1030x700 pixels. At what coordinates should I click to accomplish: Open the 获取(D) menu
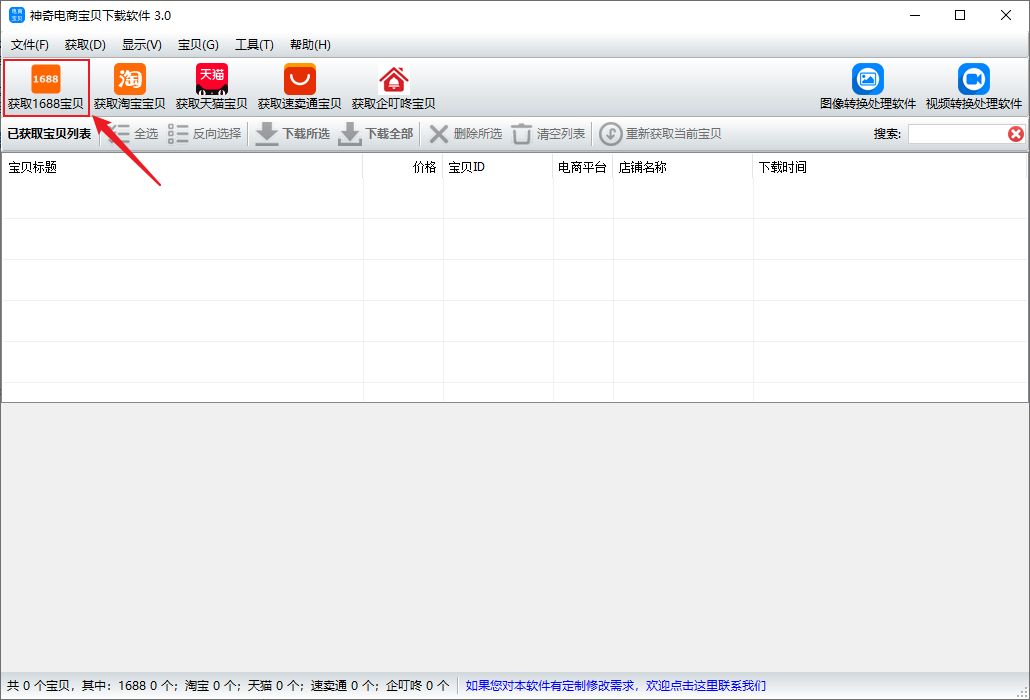(x=85, y=45)
